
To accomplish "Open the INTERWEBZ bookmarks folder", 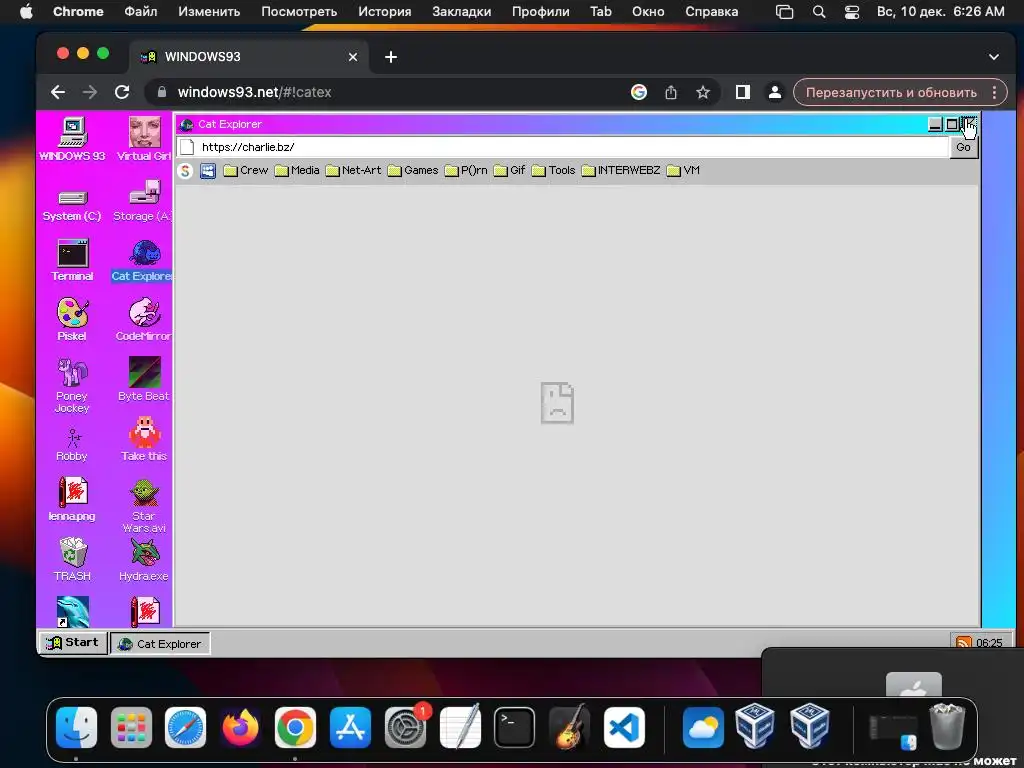I will pyautogui.click(x=620, y=170).
